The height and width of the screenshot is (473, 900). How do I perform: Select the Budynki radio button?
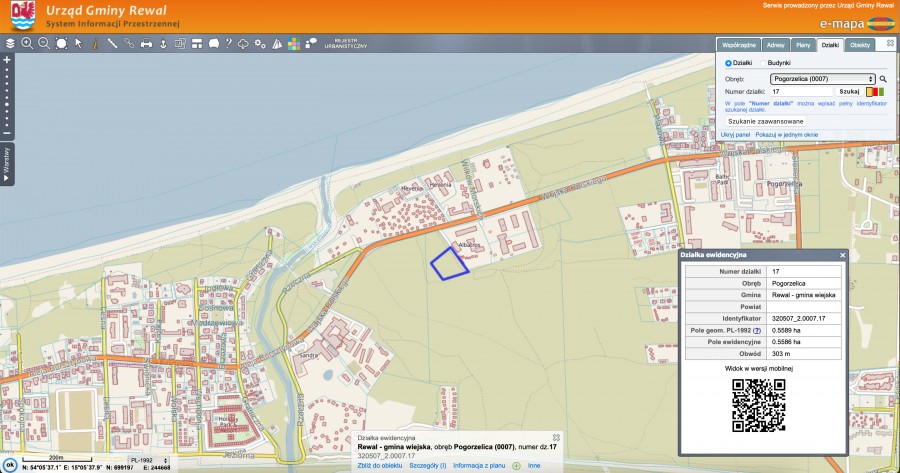click(x=762, y=63)
